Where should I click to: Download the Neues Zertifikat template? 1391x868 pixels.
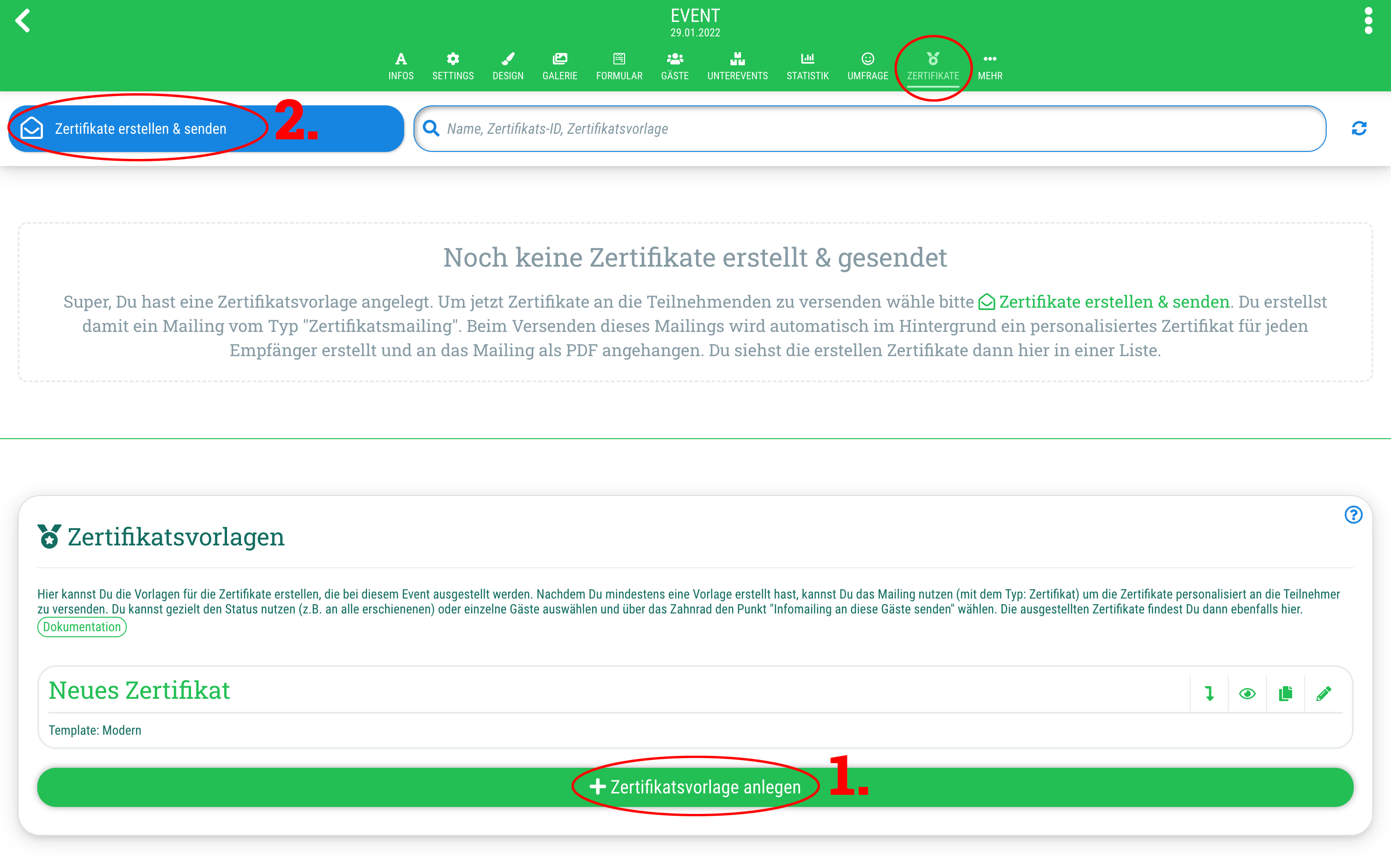(x=1209, y=694)
